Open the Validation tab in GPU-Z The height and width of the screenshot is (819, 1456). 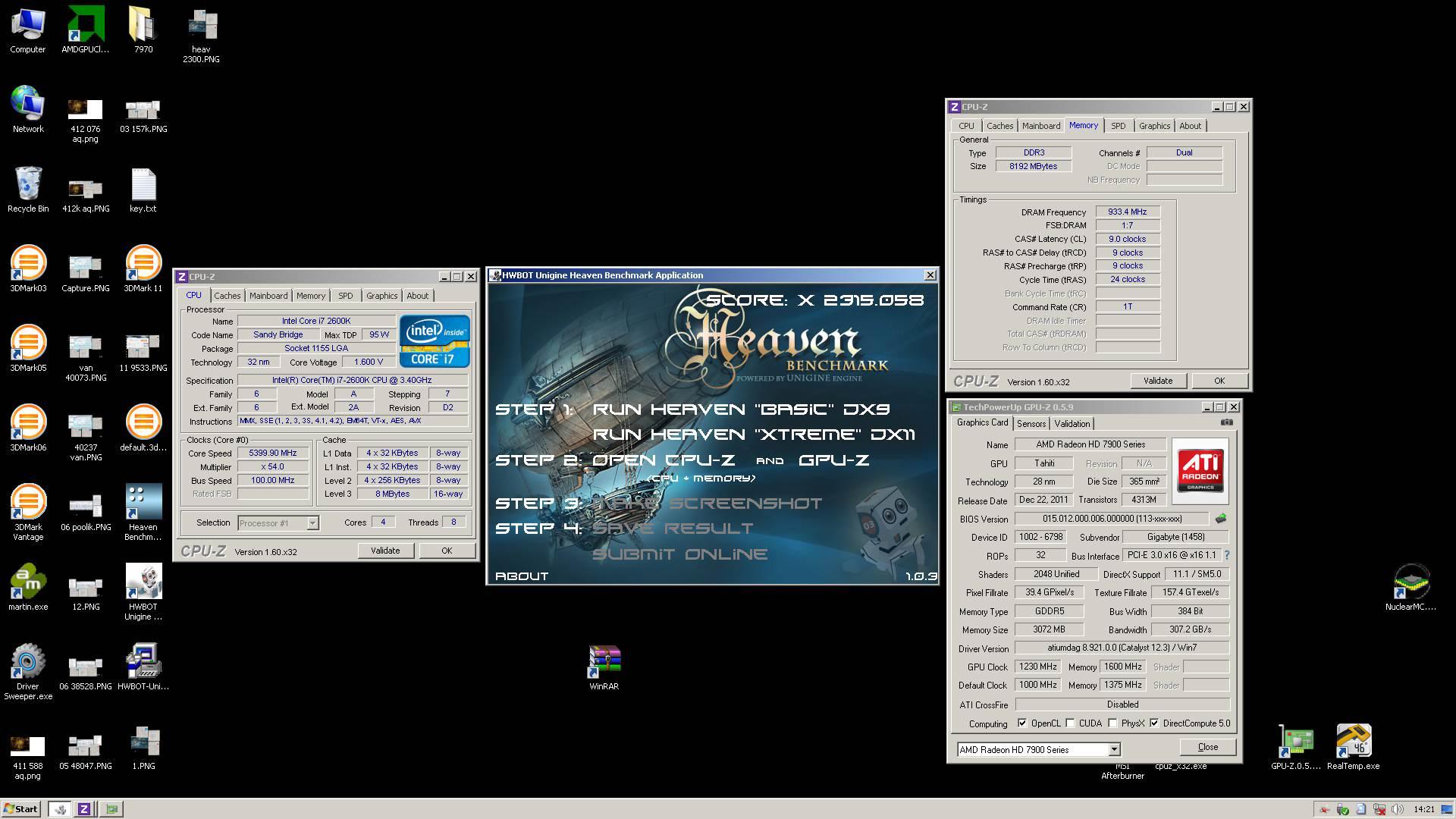(x=1072, y=424)
